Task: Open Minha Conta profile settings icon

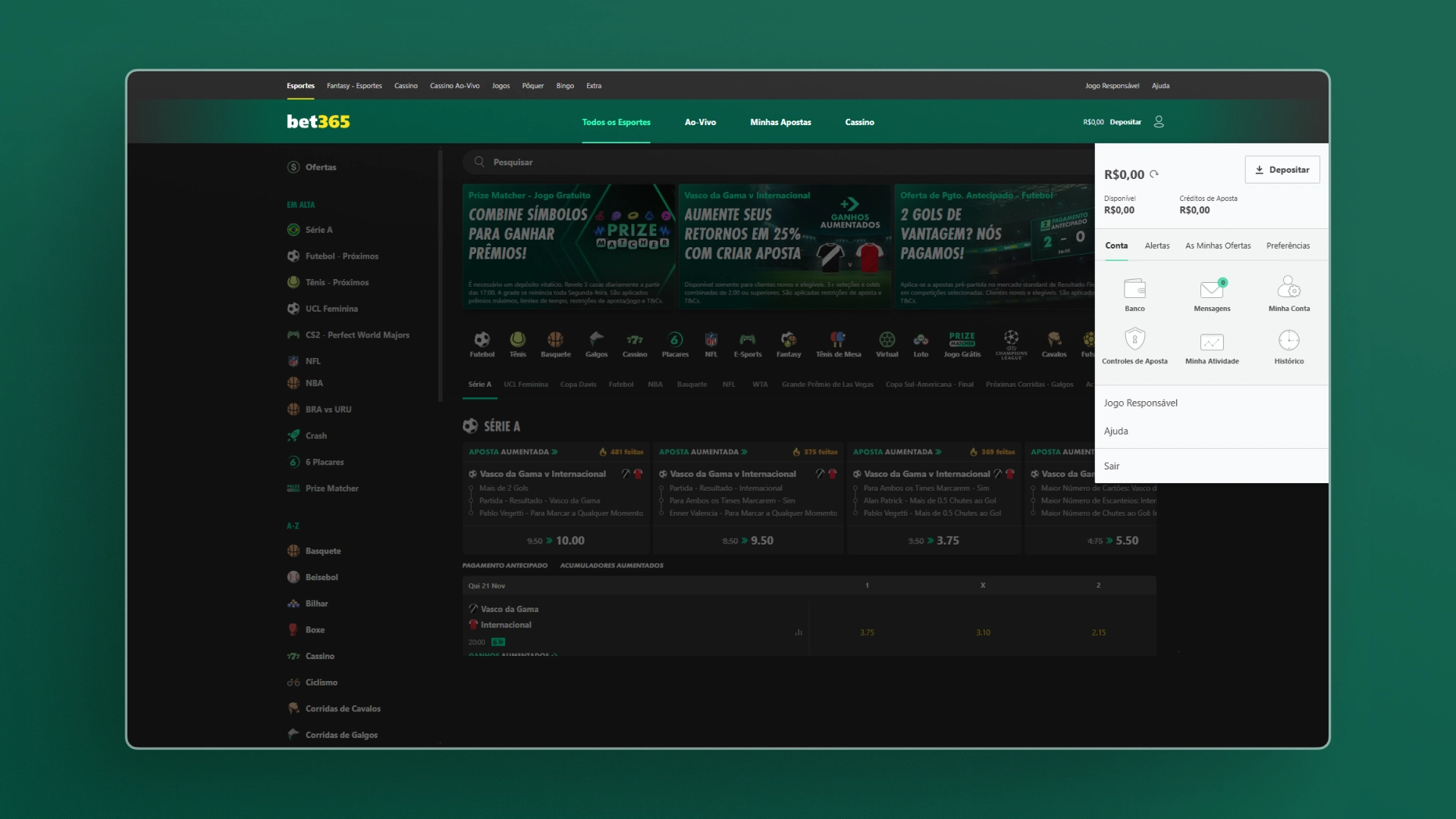Action: (1289, 287)
